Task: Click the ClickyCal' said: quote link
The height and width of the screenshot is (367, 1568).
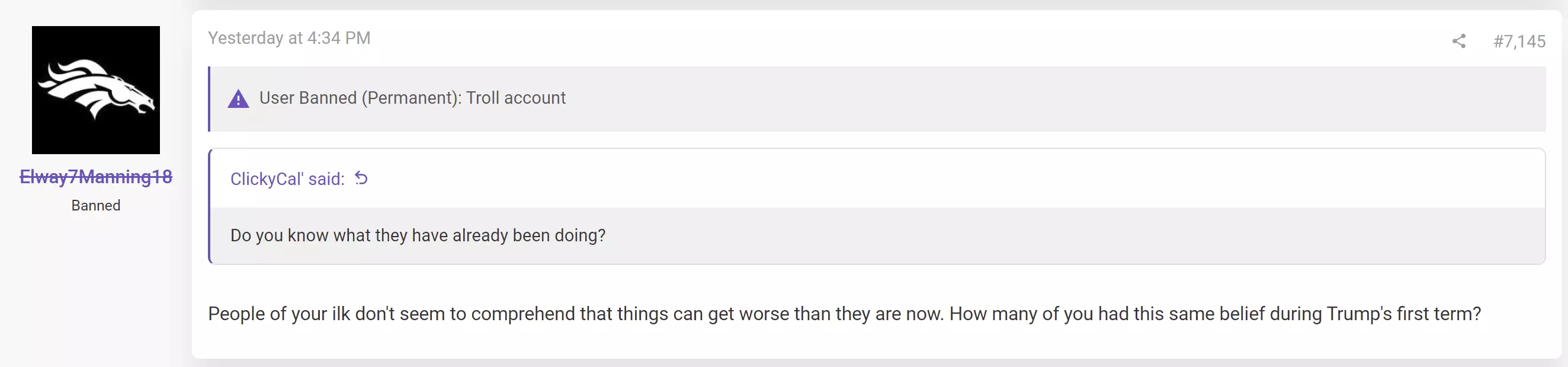Action: tap(287, 178)
